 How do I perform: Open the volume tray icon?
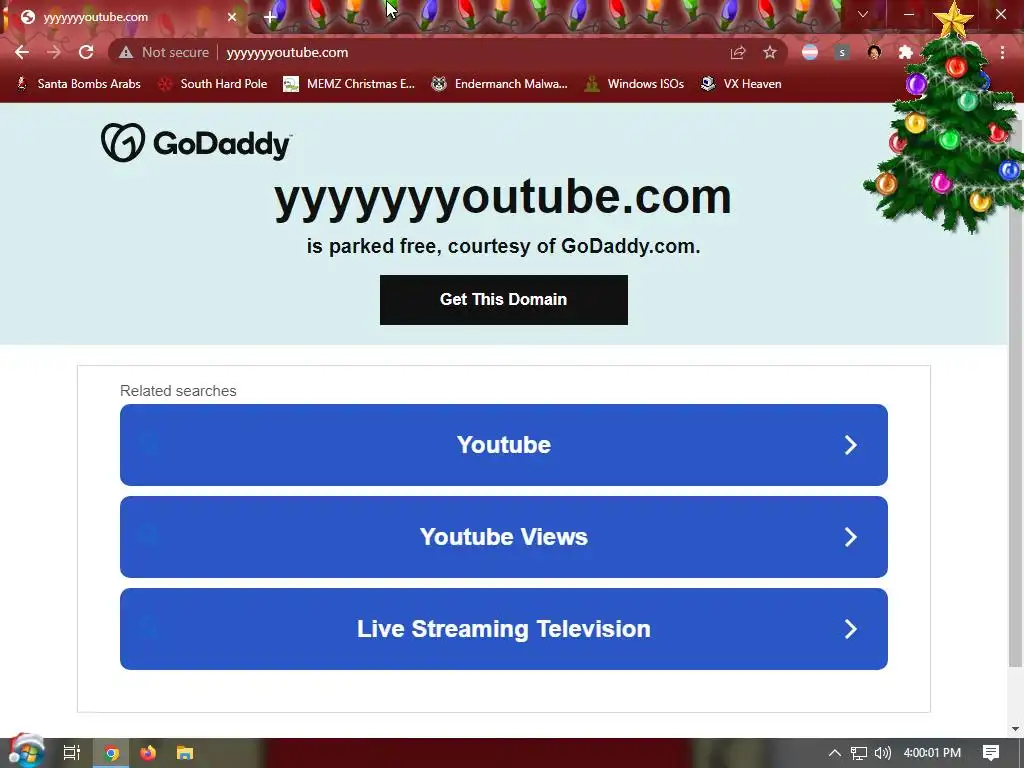pos(883,753)
